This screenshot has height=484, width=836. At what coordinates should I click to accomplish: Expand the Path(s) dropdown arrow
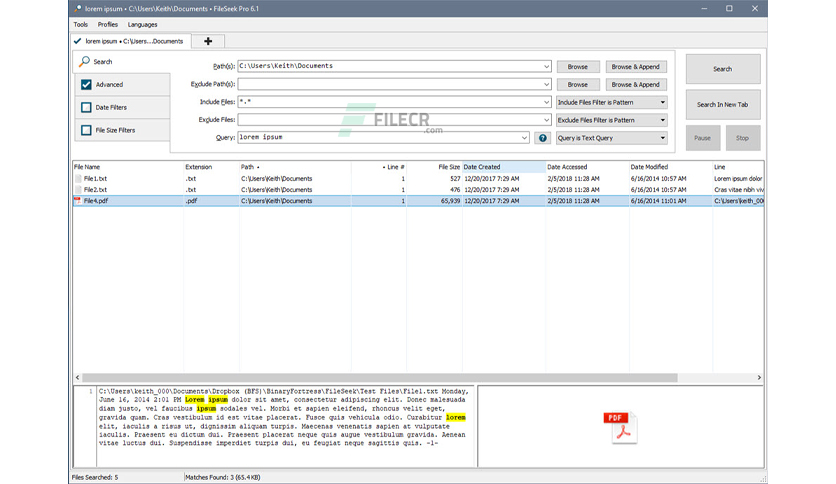546,67
